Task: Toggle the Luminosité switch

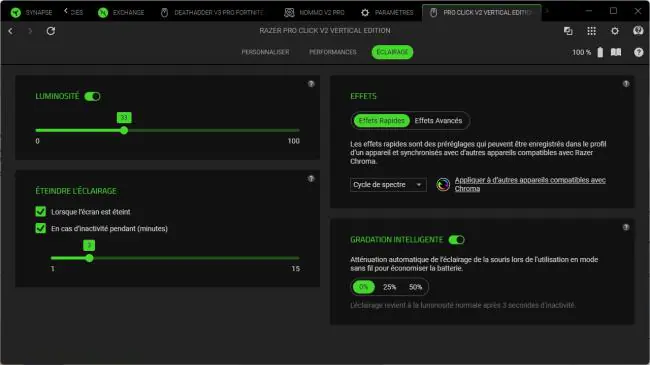Action: click(92, 96)
